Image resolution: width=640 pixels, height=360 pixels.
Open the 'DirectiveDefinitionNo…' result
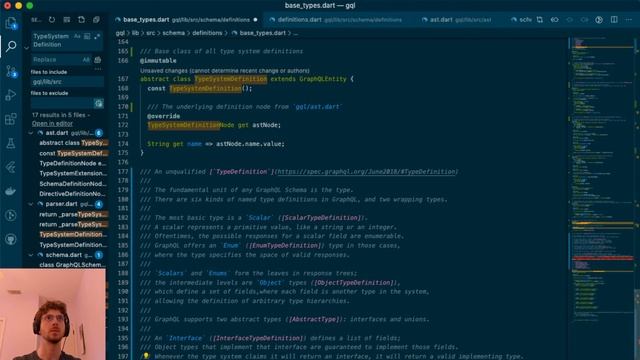click(x=73, y=194)
